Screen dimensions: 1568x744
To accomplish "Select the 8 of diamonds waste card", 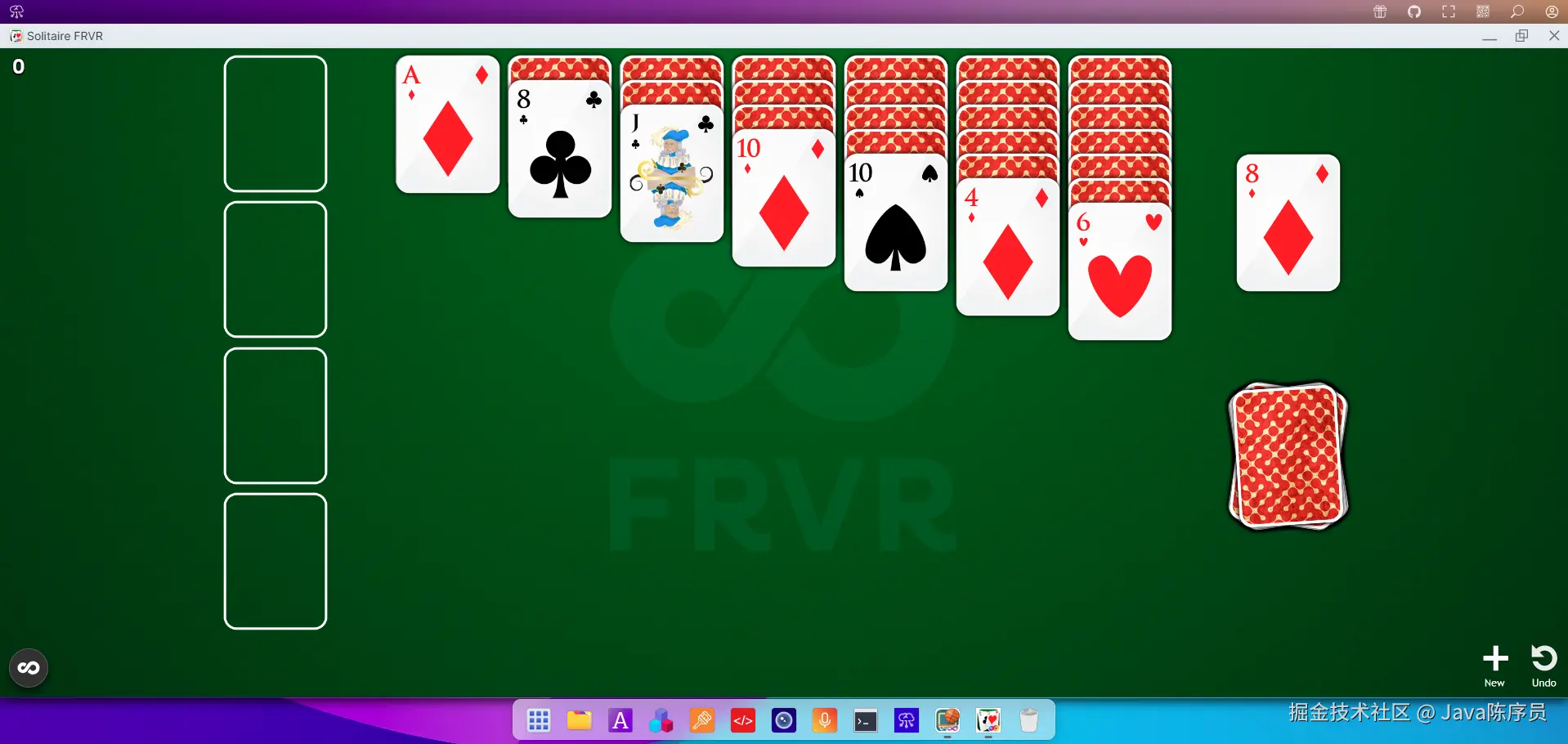I will tap(1288, 222).
